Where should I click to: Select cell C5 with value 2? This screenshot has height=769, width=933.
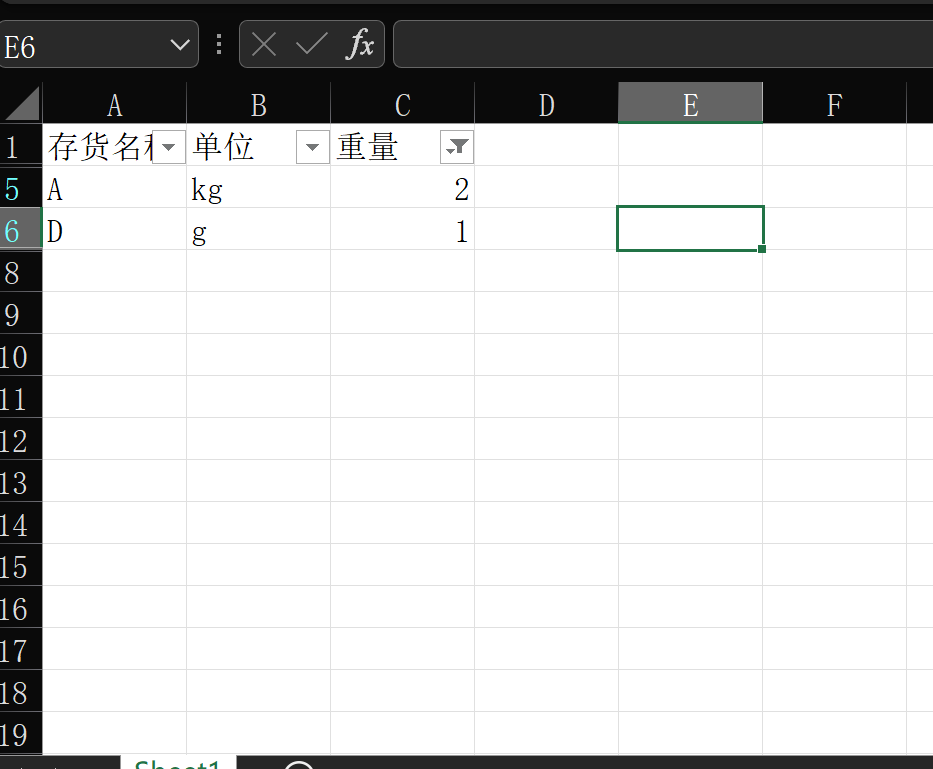(401, 188)
